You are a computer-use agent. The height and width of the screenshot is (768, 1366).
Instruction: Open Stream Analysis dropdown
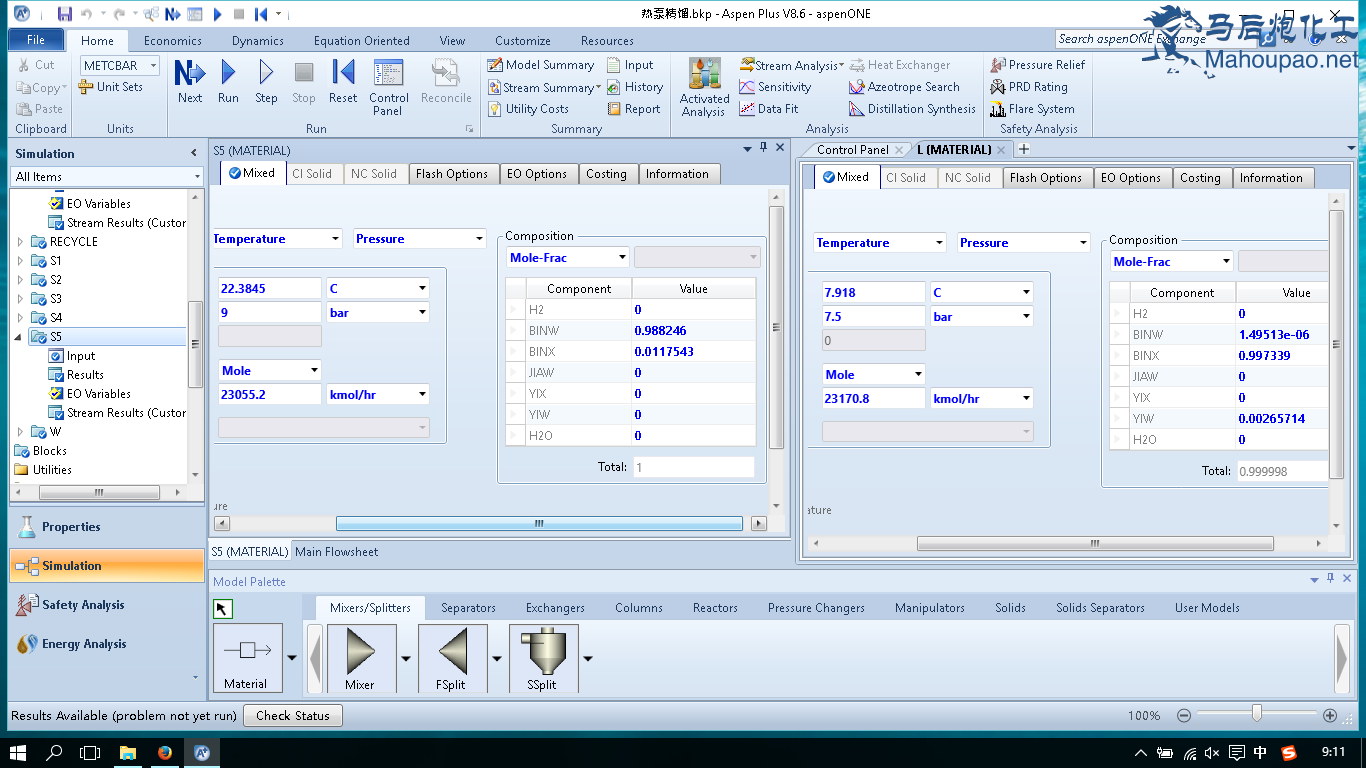[x=792, y=65]
